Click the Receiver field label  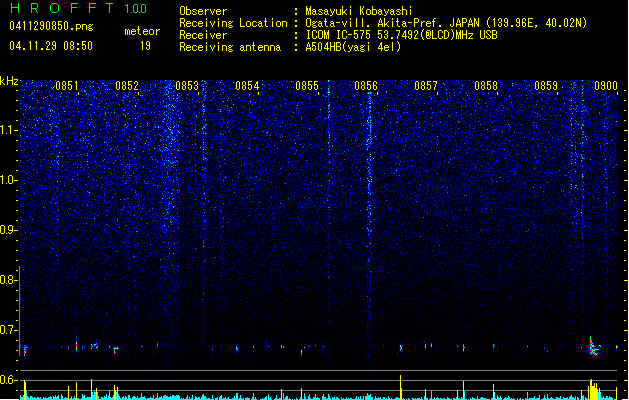coord(203,35)
